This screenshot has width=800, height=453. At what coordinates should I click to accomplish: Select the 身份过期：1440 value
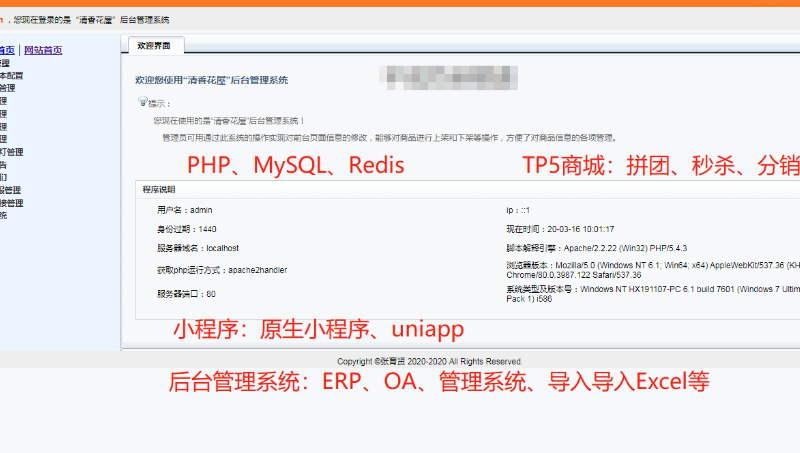pos(187,229)
